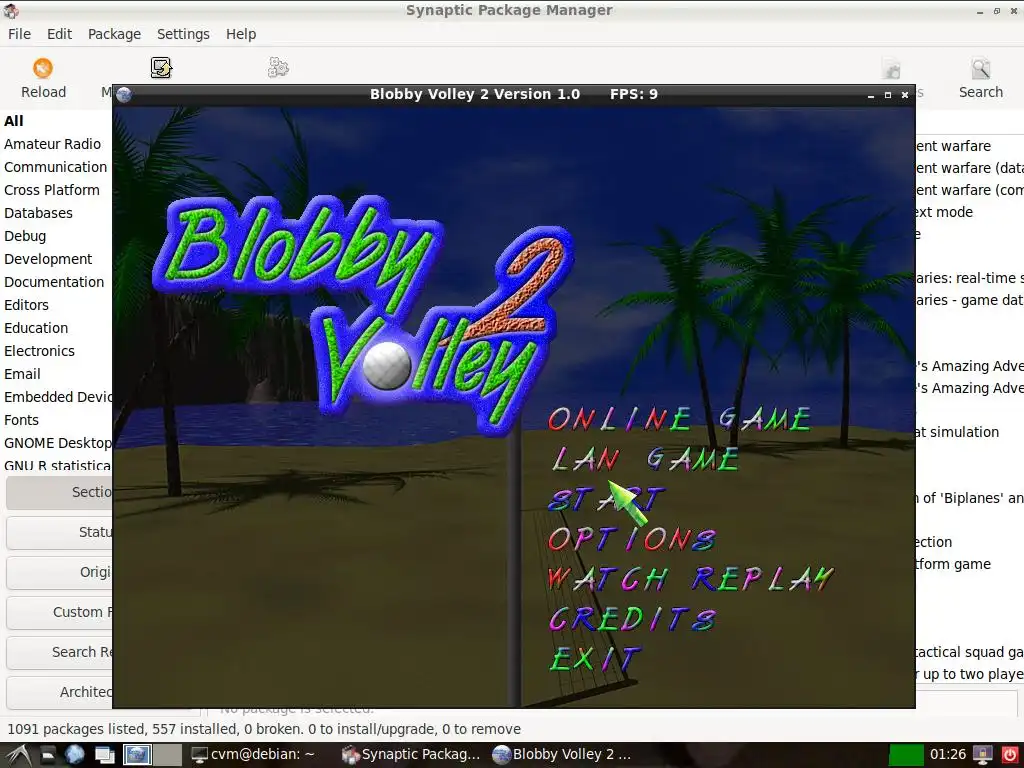This screenshot has width=1024, height=768.
Task: Switch to first workspace in pager
Action: click(x=138, y=755)
